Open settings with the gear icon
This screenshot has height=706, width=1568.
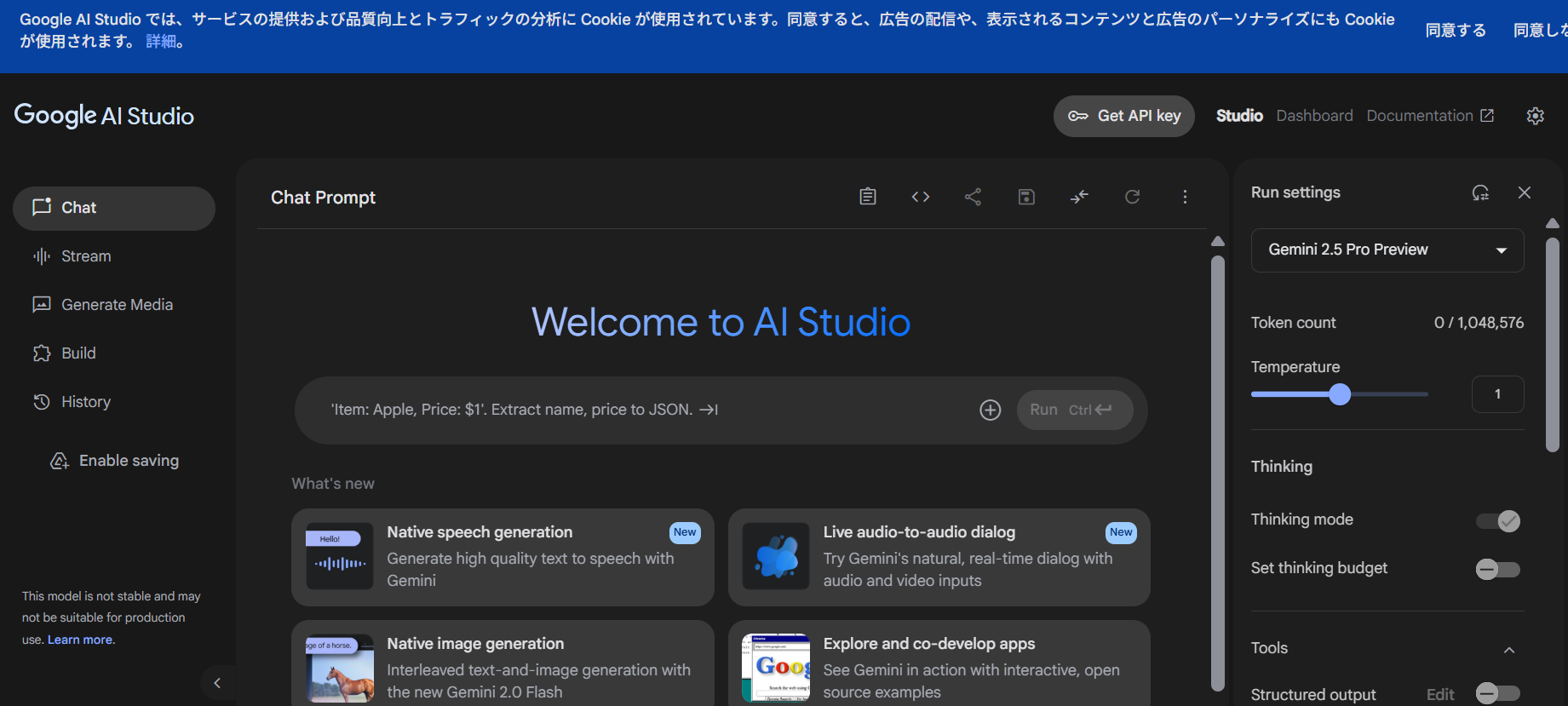pos(1535,116)
